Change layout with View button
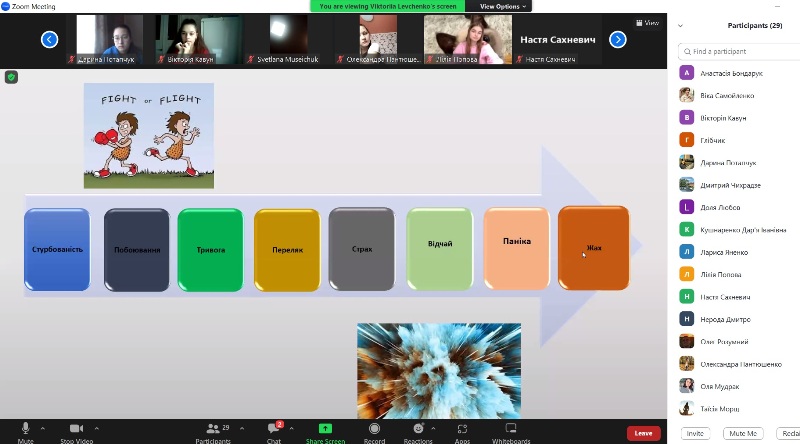The width and height of the screenshot is (800, 444). (x=647, y=23)
